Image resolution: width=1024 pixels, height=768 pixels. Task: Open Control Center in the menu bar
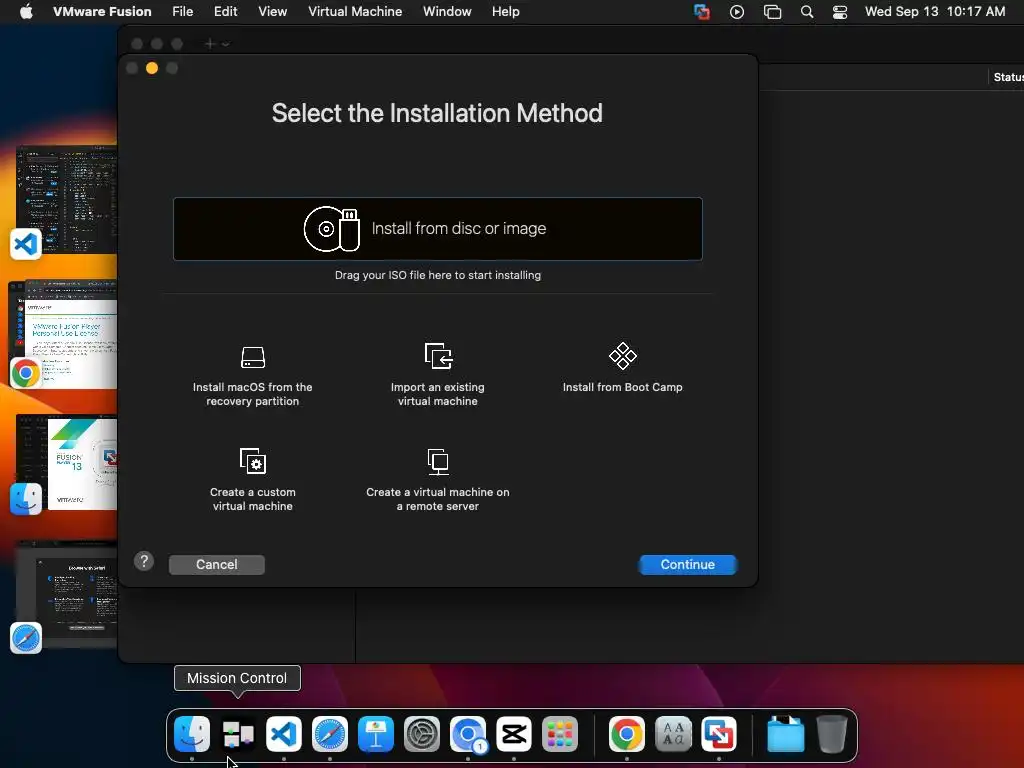(x=840, y=12)
